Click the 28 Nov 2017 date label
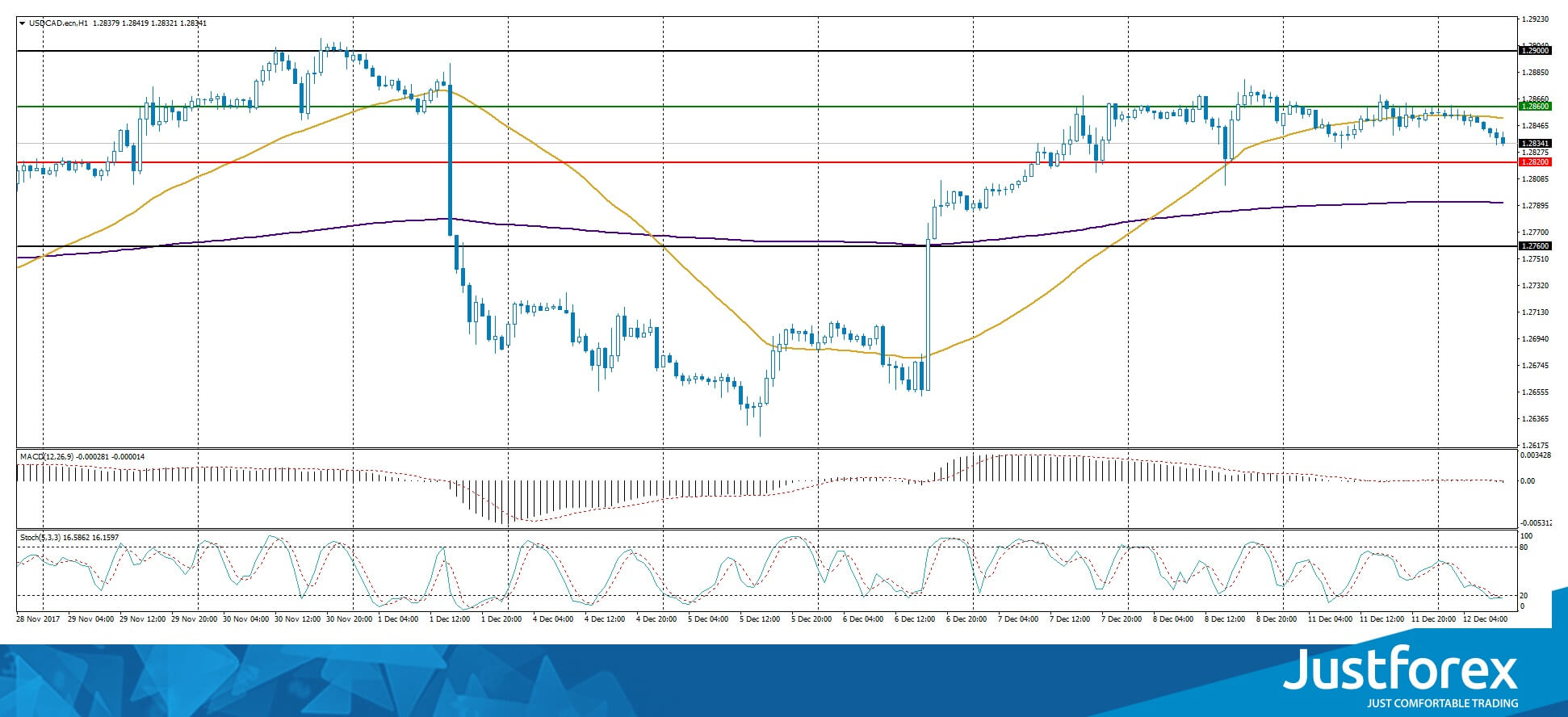The height and width of the screenshot is (717, 1568). pos(39,619)
